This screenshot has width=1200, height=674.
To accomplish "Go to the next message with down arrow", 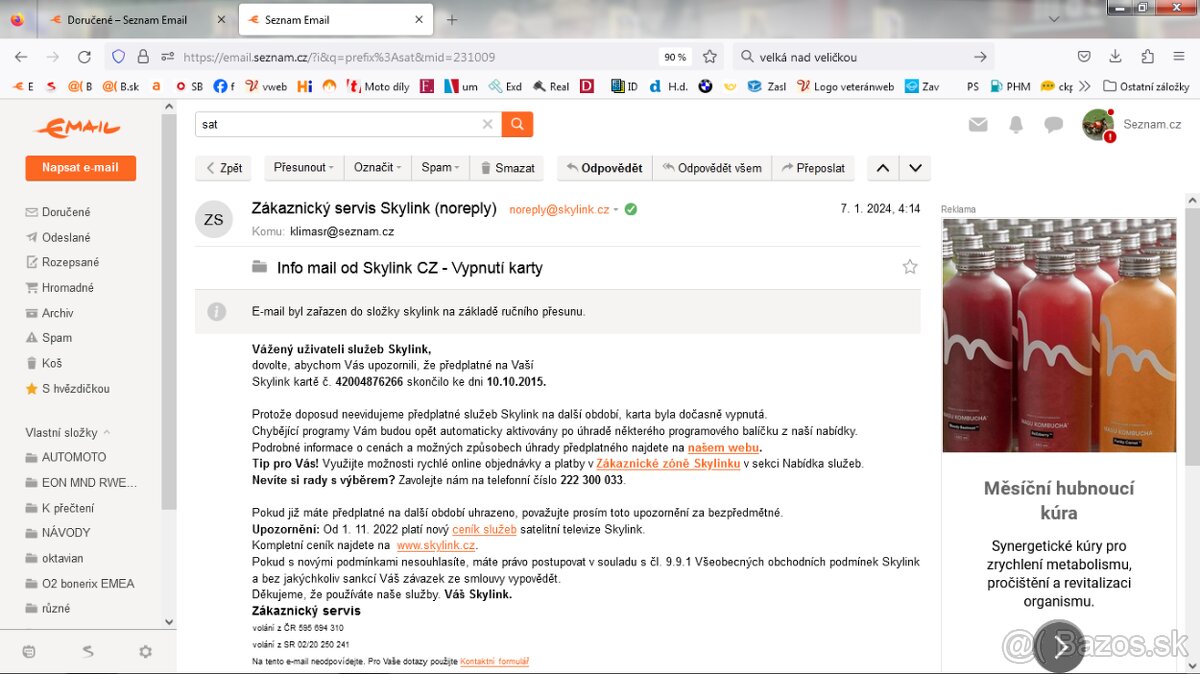I will click(914, 168).
